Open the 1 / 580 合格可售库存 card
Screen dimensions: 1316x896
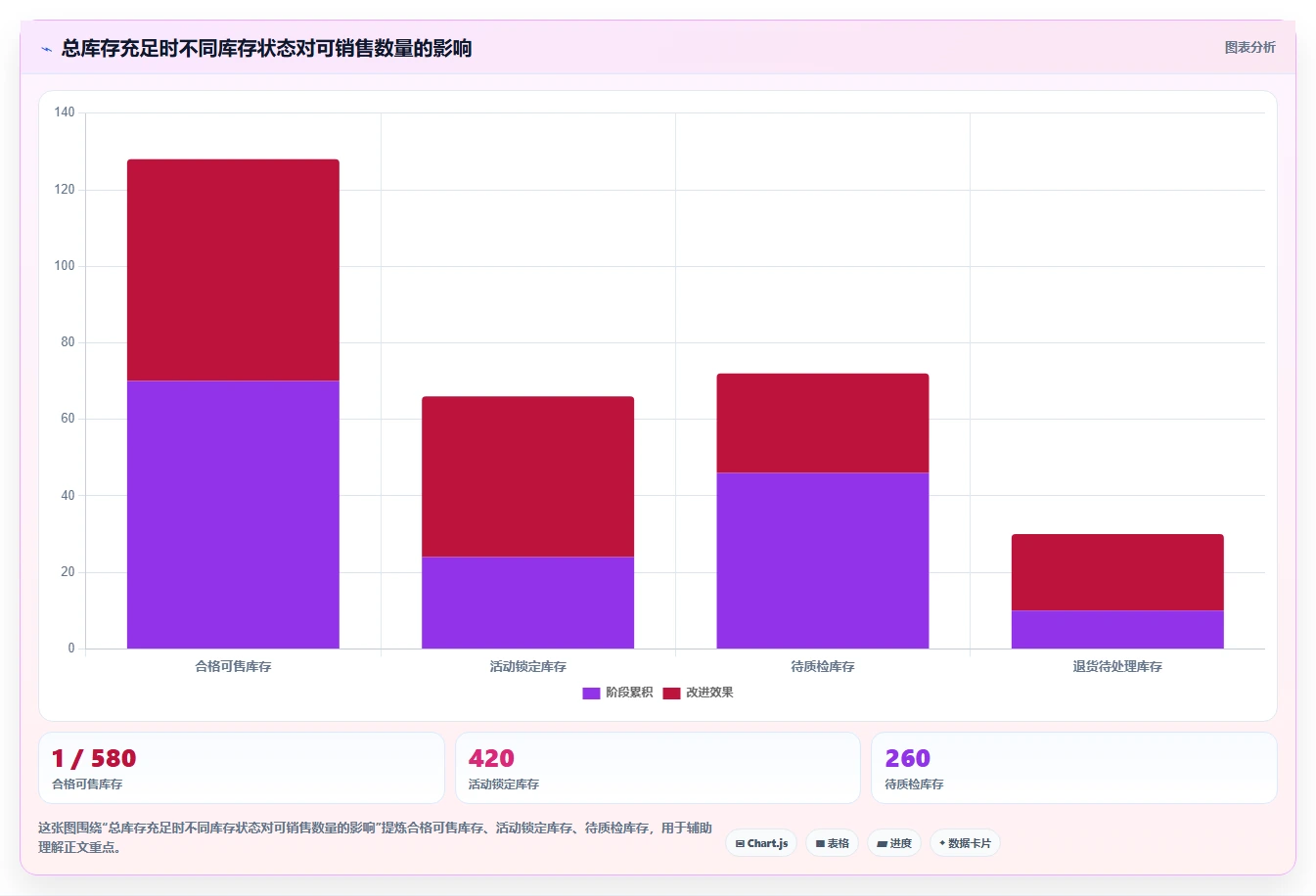(241, 768)
